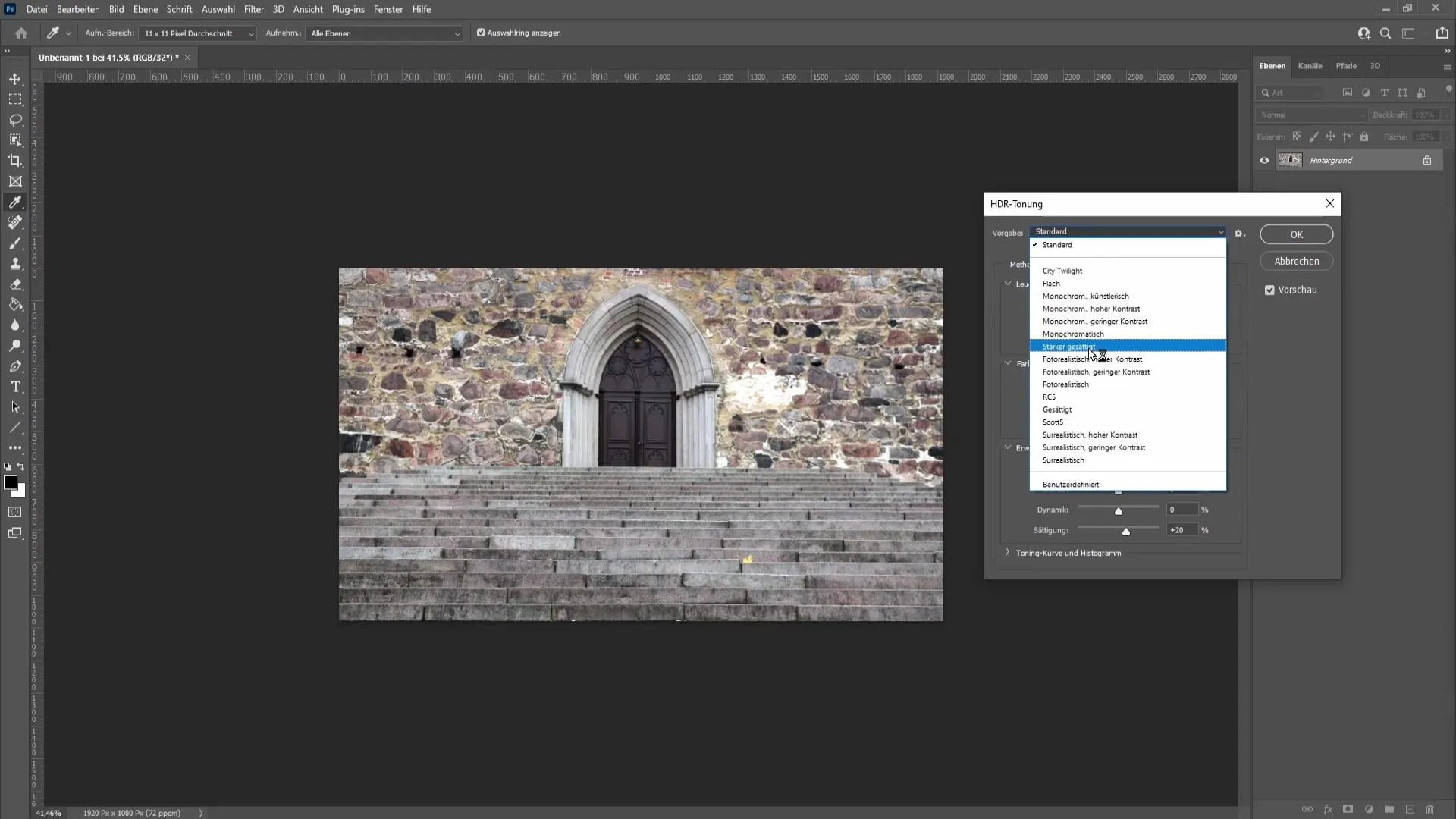Switch to the Kanäle tab
The width and height of the screenshot is (1456, 819).
click(1310, 66)
